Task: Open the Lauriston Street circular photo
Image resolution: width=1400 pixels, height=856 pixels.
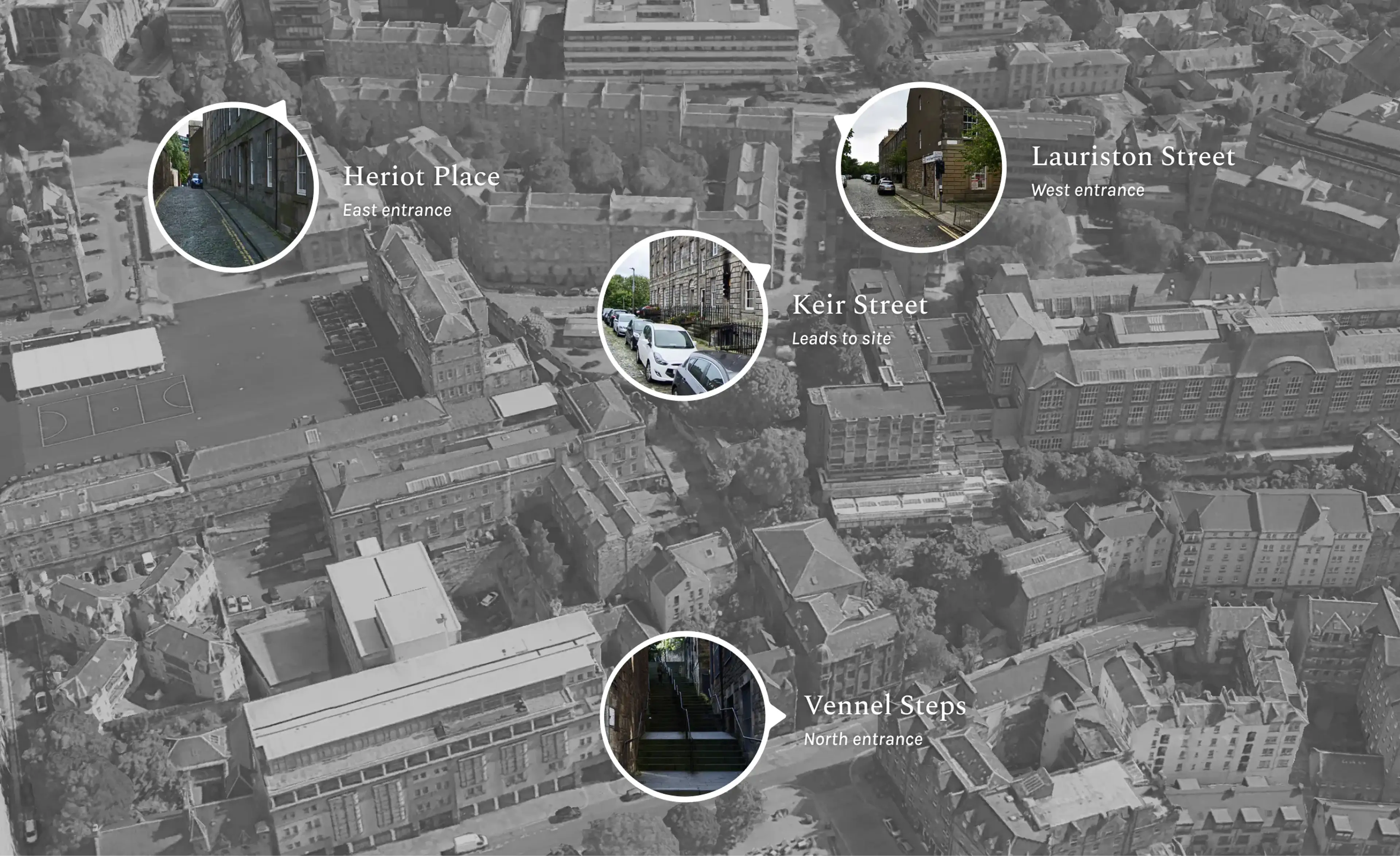Action: (x=921, y=167)
